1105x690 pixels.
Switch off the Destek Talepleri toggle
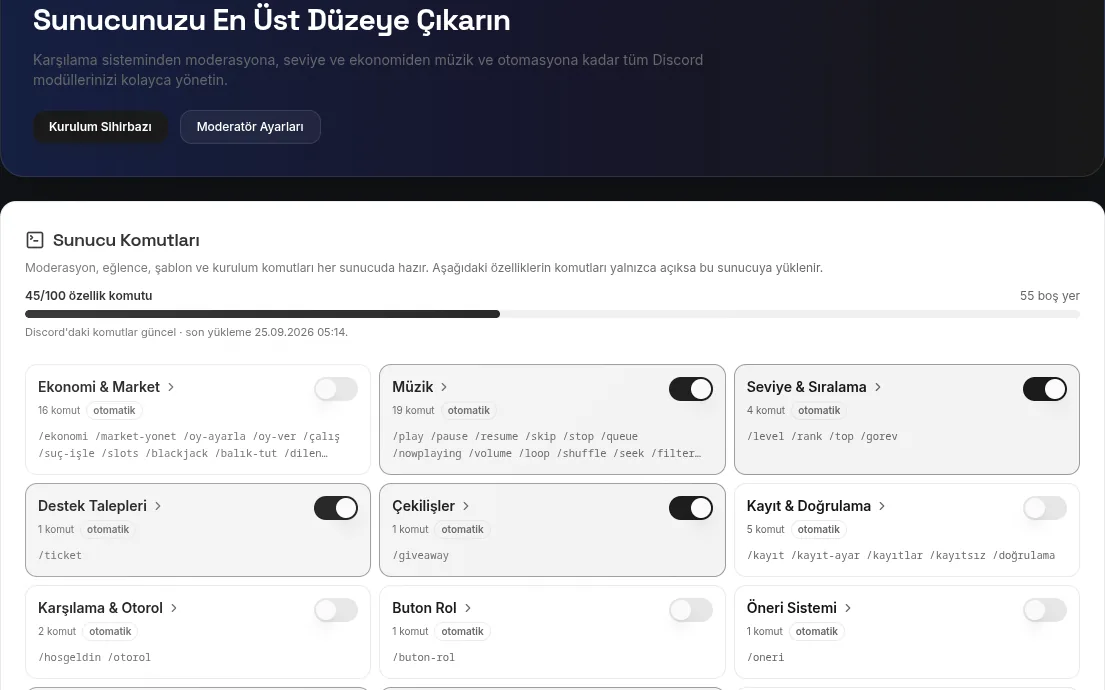(336, 508)
